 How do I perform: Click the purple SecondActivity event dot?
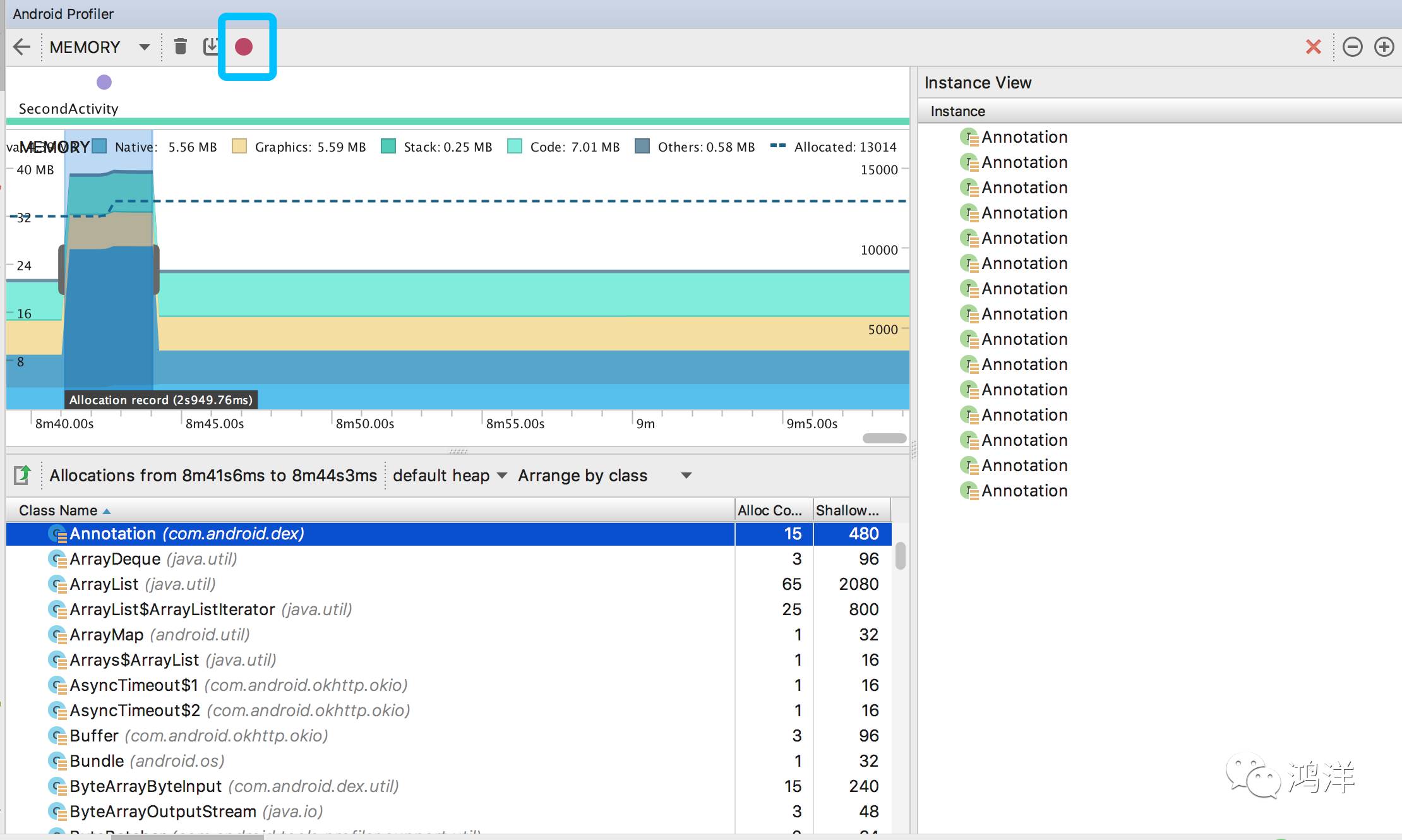click(104, 82)
